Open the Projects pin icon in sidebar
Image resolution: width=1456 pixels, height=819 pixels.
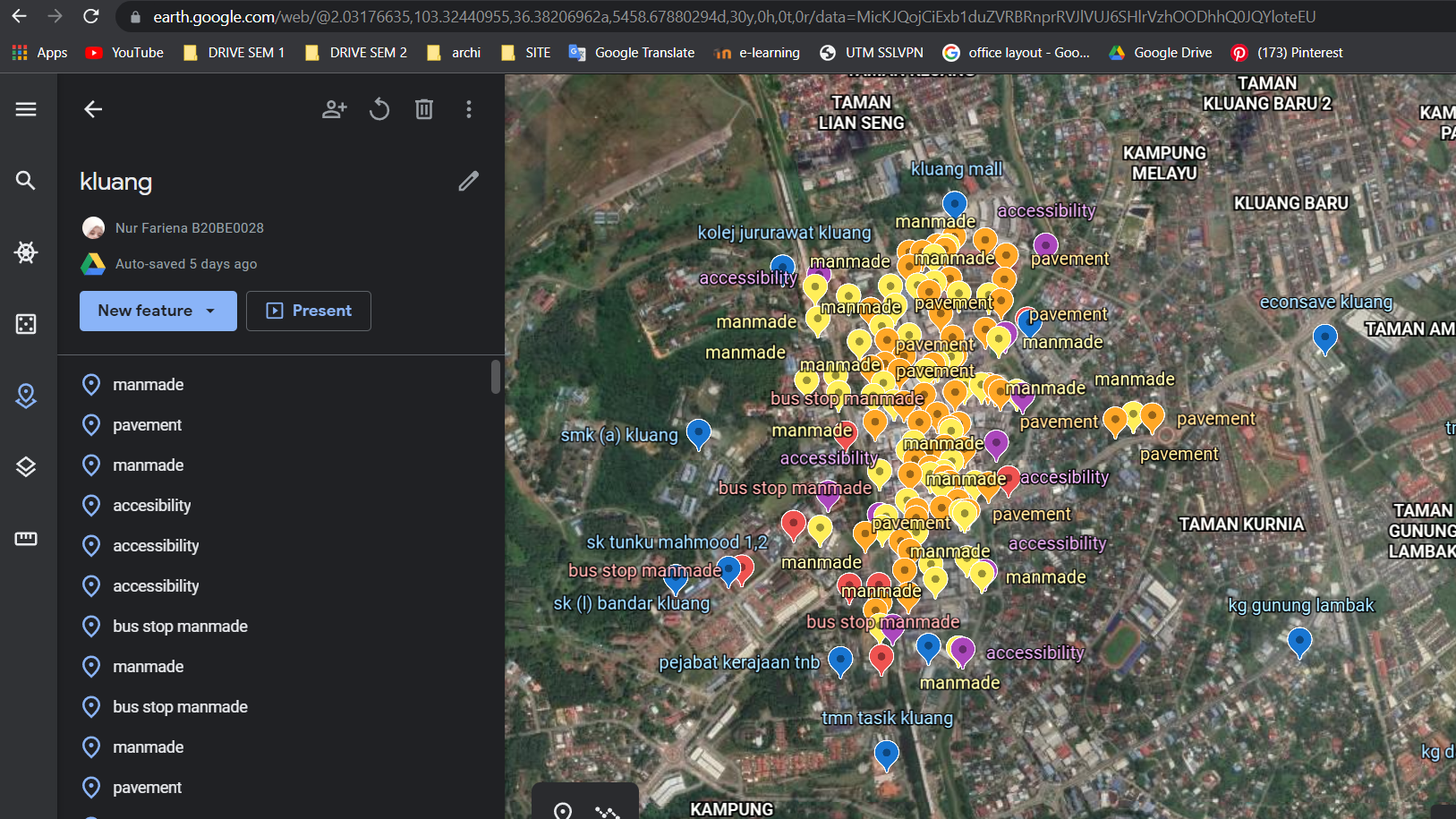click(x=26, y=396)
